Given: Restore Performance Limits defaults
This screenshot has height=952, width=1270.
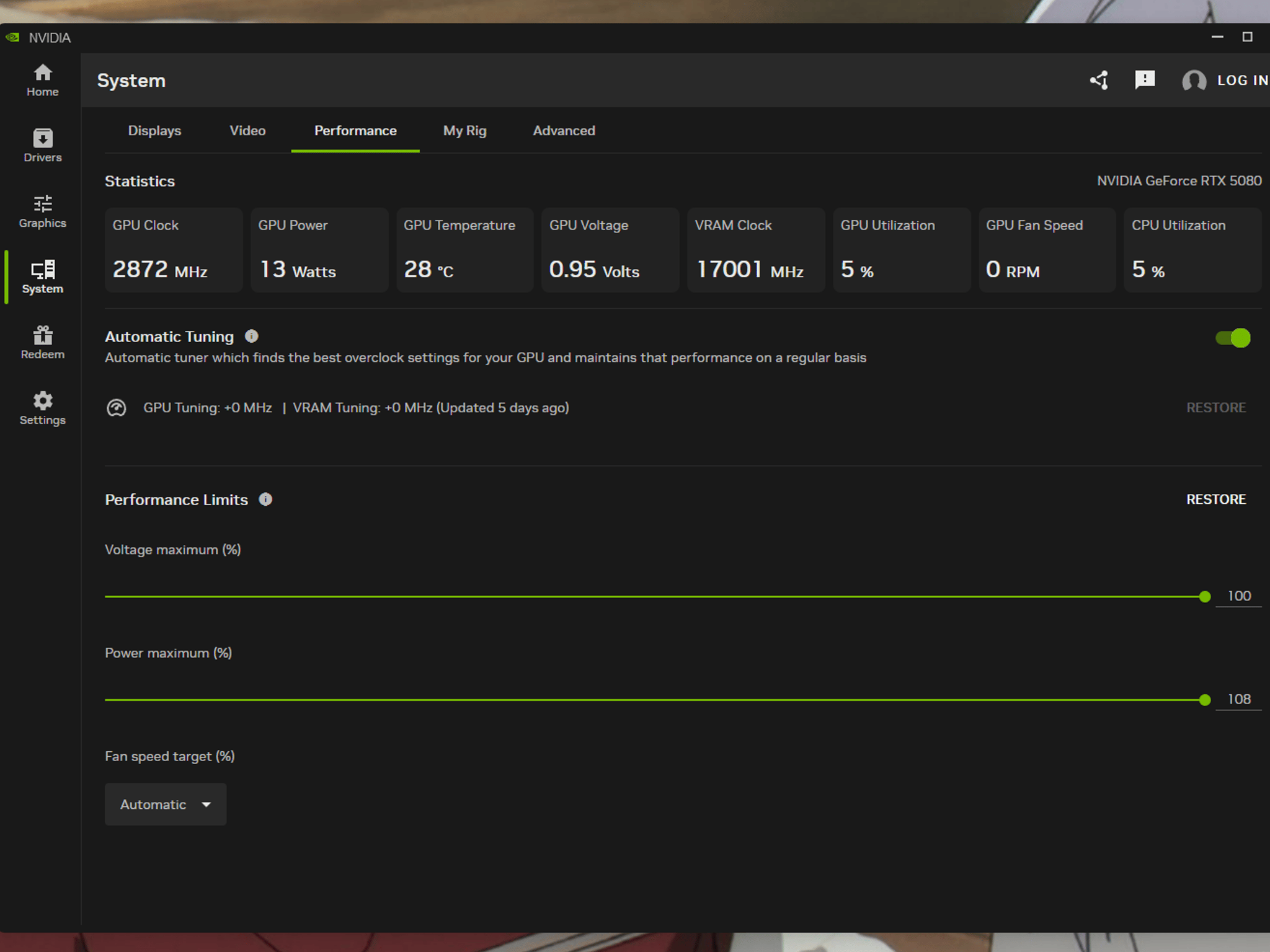Looking at the screenshot, I should 1216,500.
